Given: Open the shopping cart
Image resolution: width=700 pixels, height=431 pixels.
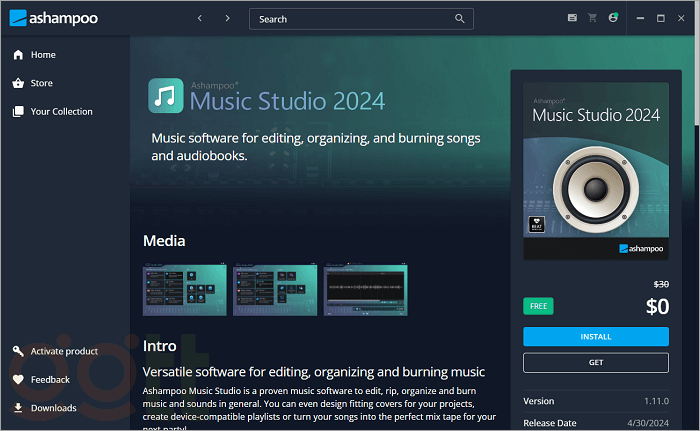Looking at the screenshot, I should click(592, 18).
